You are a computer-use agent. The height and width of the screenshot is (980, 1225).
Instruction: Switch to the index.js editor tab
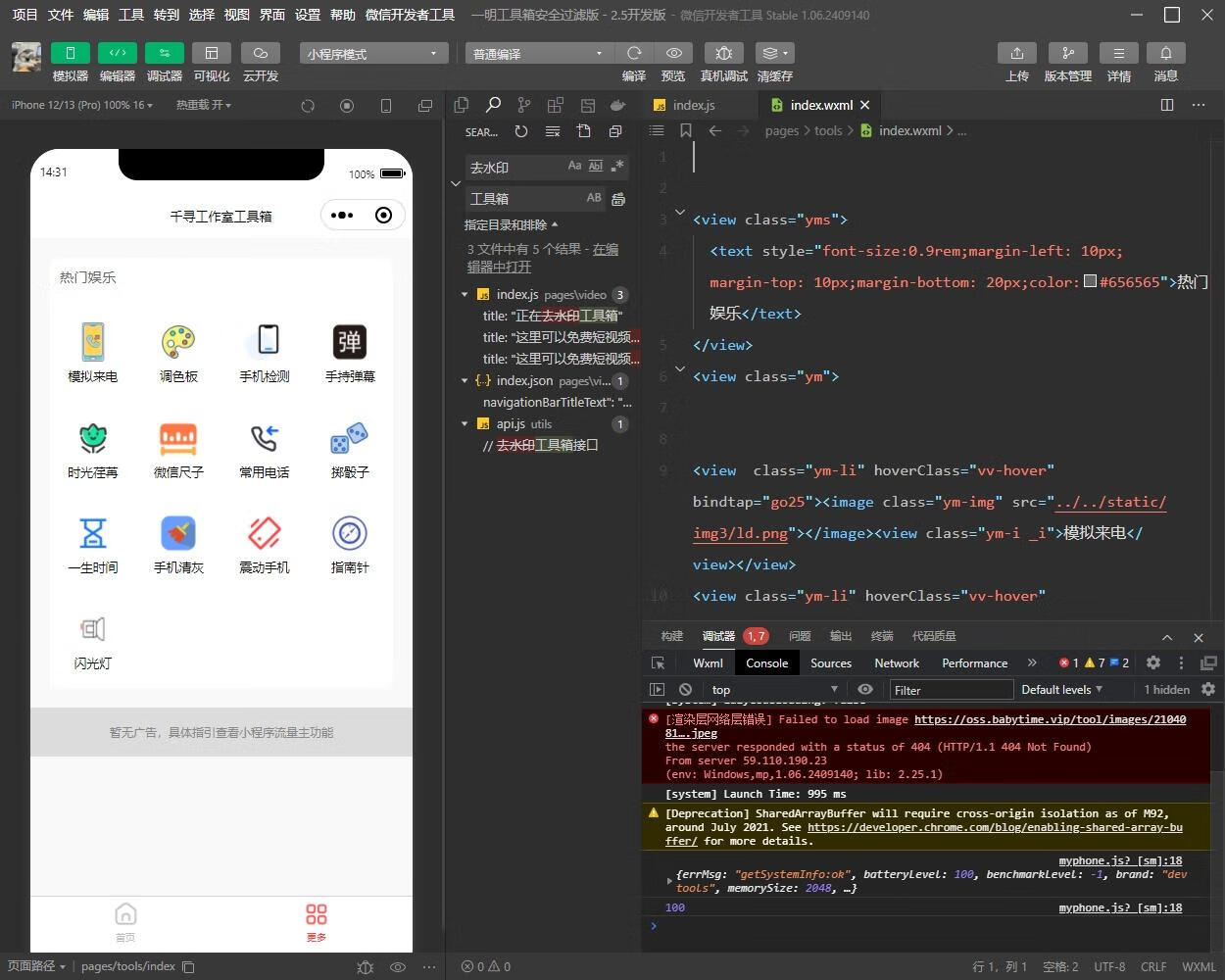tap(694, 105)
